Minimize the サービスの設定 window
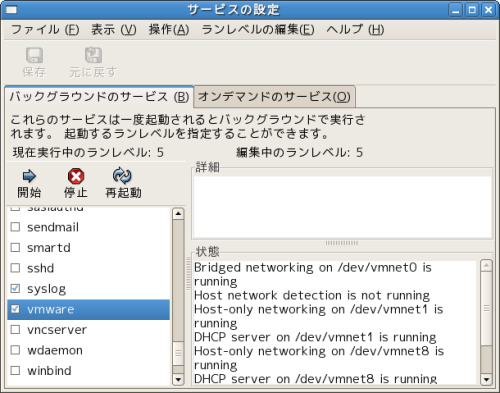The height and width of the screenshot is (393, 500). [456, 10]
